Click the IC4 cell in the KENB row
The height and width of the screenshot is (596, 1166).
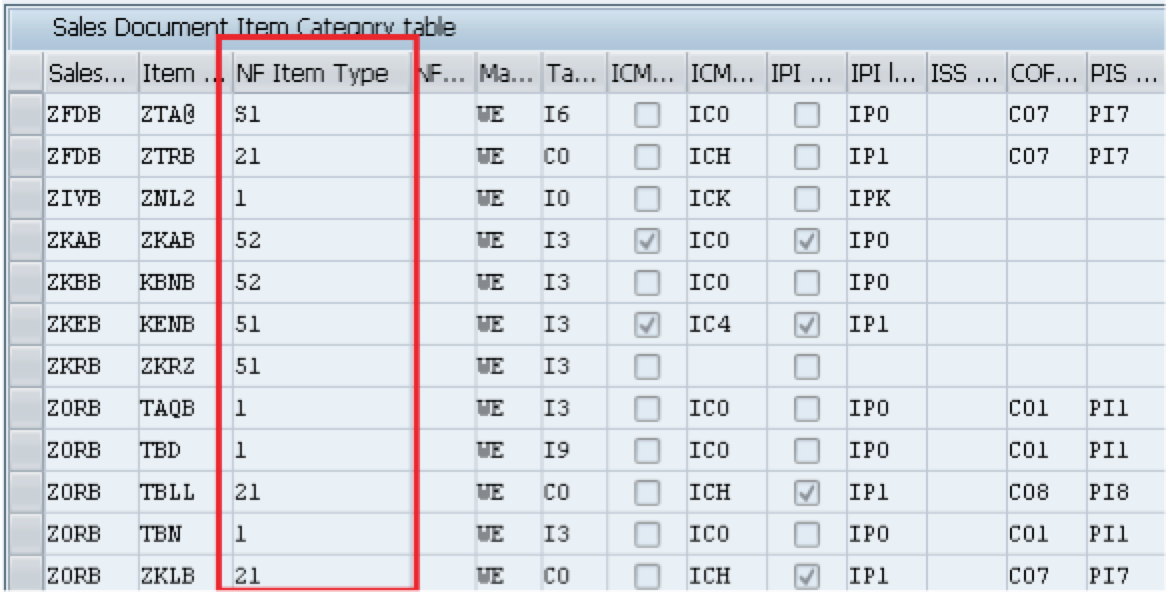[725, 325]
